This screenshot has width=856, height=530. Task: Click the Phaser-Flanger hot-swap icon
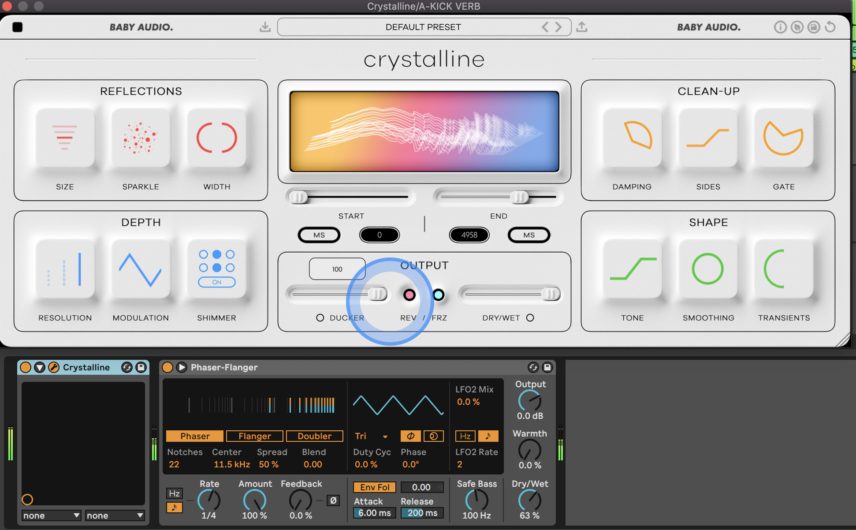533,367
